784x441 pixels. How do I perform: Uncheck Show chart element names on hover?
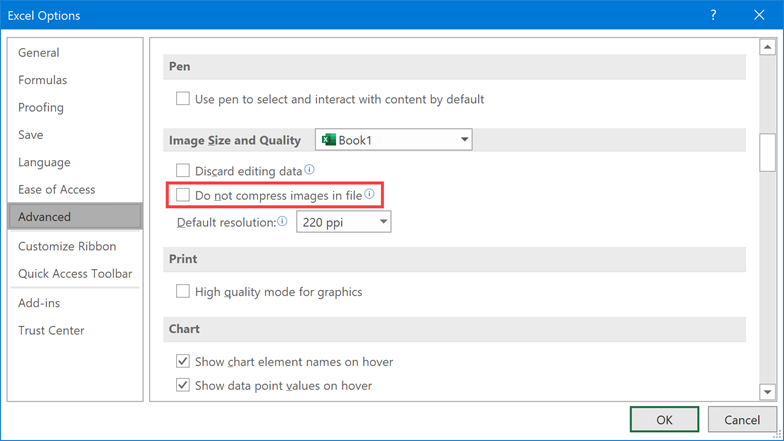(x=183, y=361)
